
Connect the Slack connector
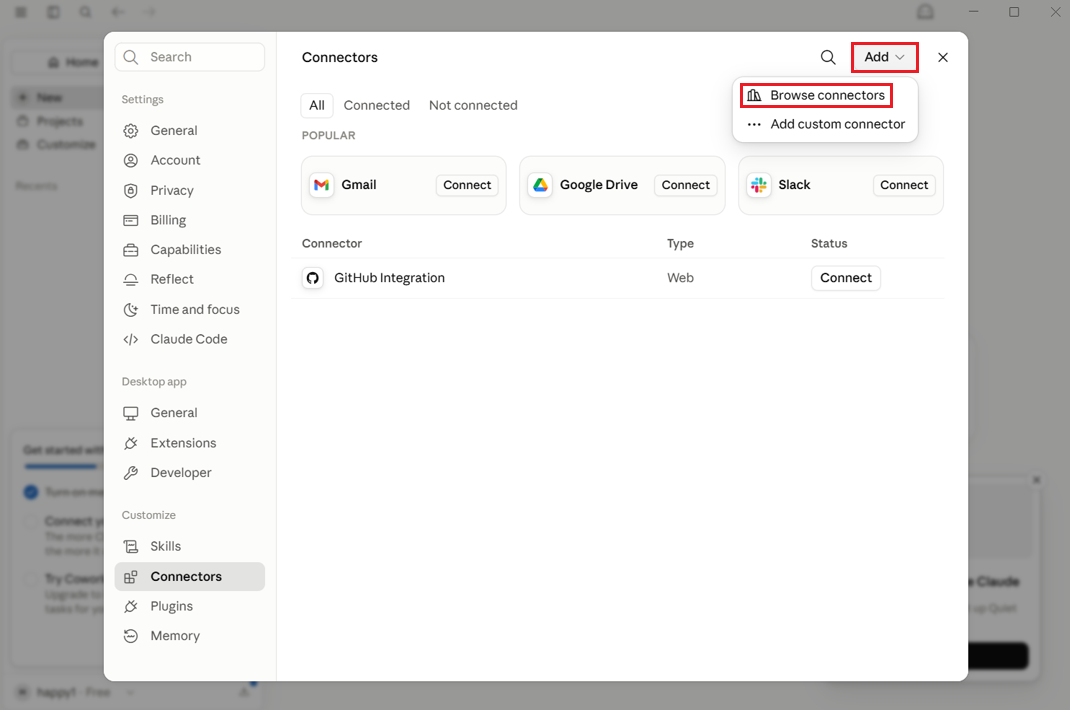(903, 185)
